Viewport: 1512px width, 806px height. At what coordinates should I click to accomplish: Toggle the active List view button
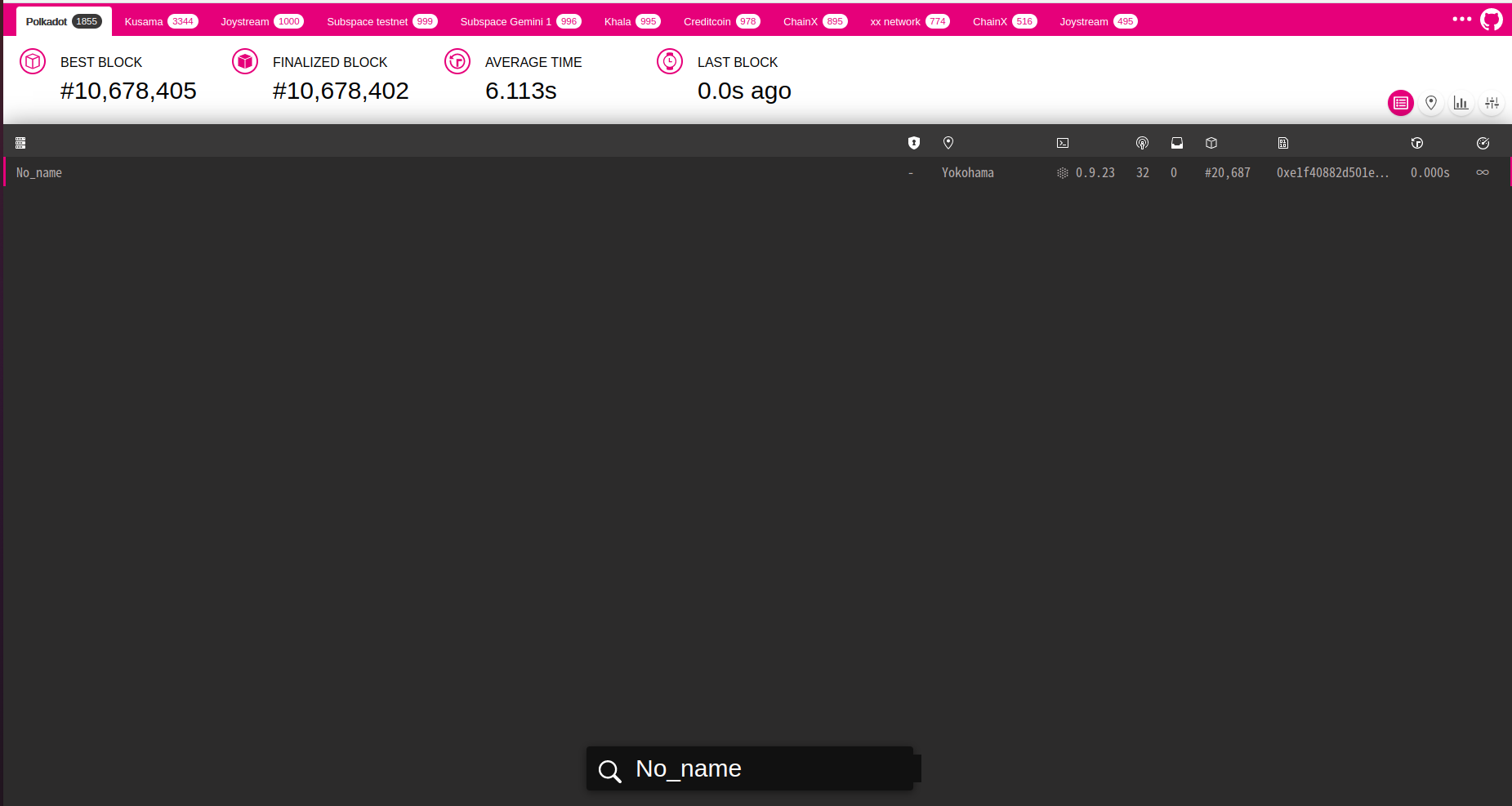pos(1400,103)
